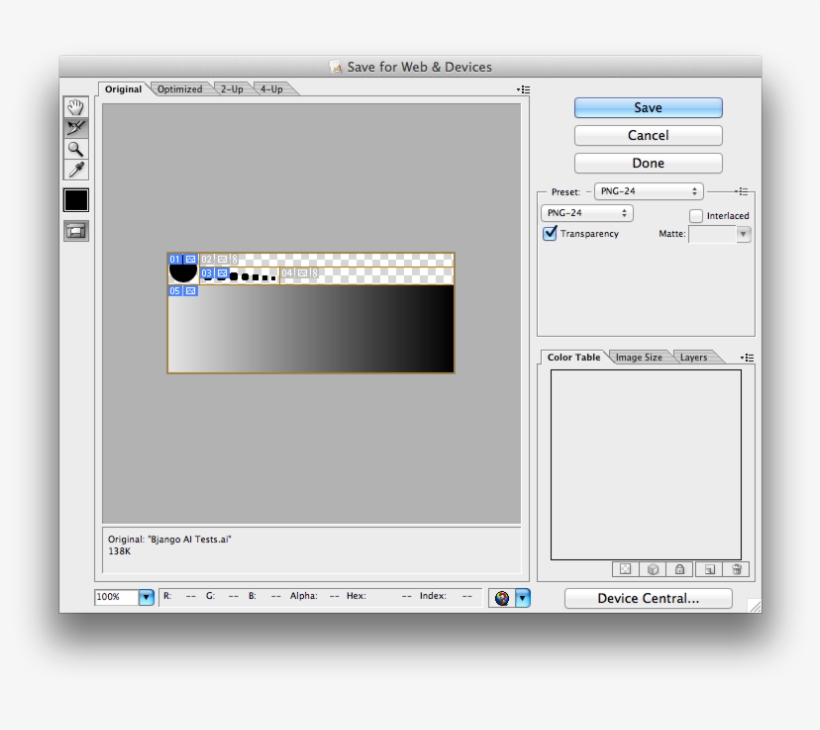Click the map to transparency icon
Viewport: 820px width, 730px height.
pyautogui.click(x=625, y=569)
